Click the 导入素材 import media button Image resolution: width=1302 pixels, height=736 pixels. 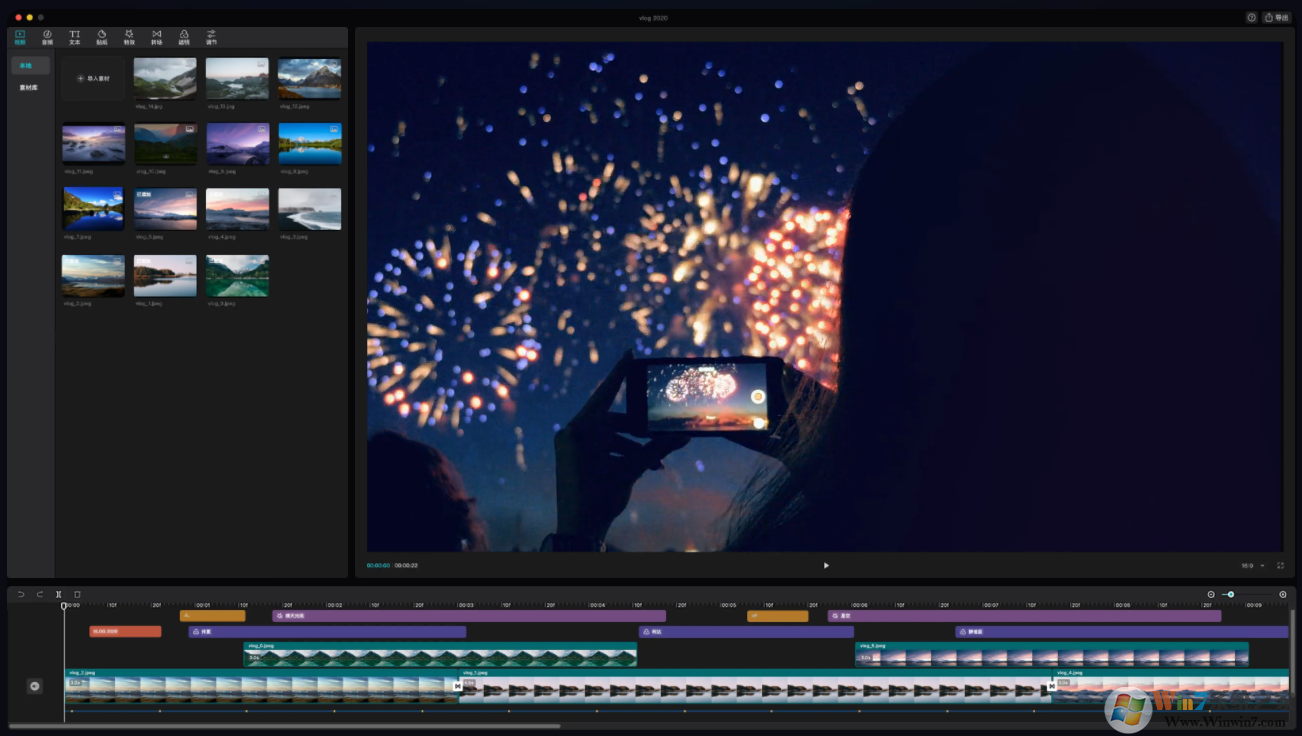point(93,78)
